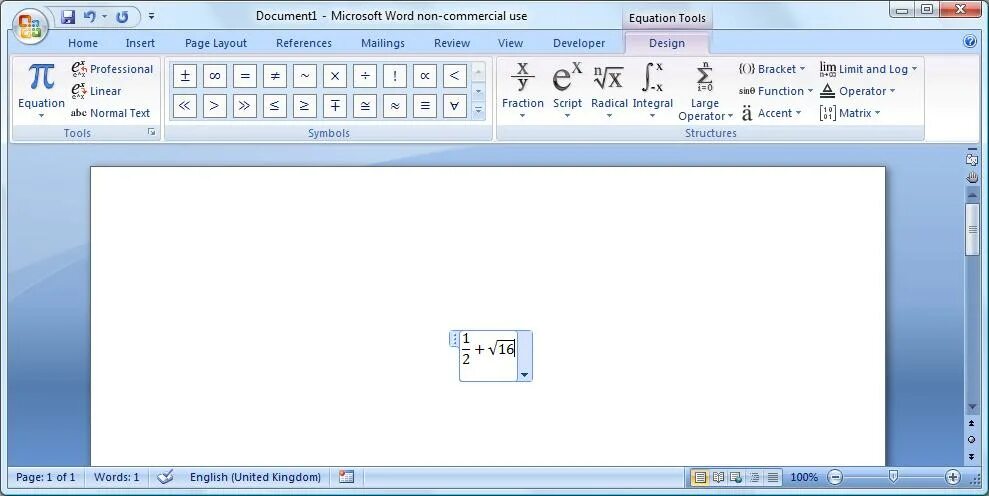Click the equation move handle
The image size is (989, 496).
coord(454,340)
